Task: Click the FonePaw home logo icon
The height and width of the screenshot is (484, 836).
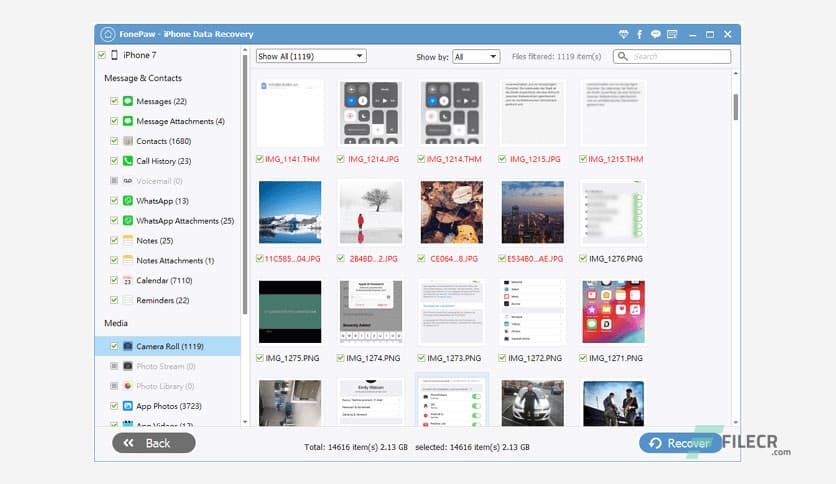Action: tap(107, 34)
